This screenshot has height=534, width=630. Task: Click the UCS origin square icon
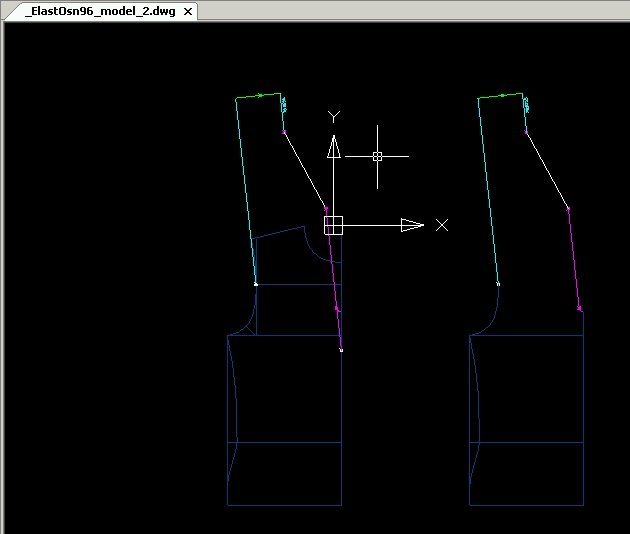(x=333, y=225)
